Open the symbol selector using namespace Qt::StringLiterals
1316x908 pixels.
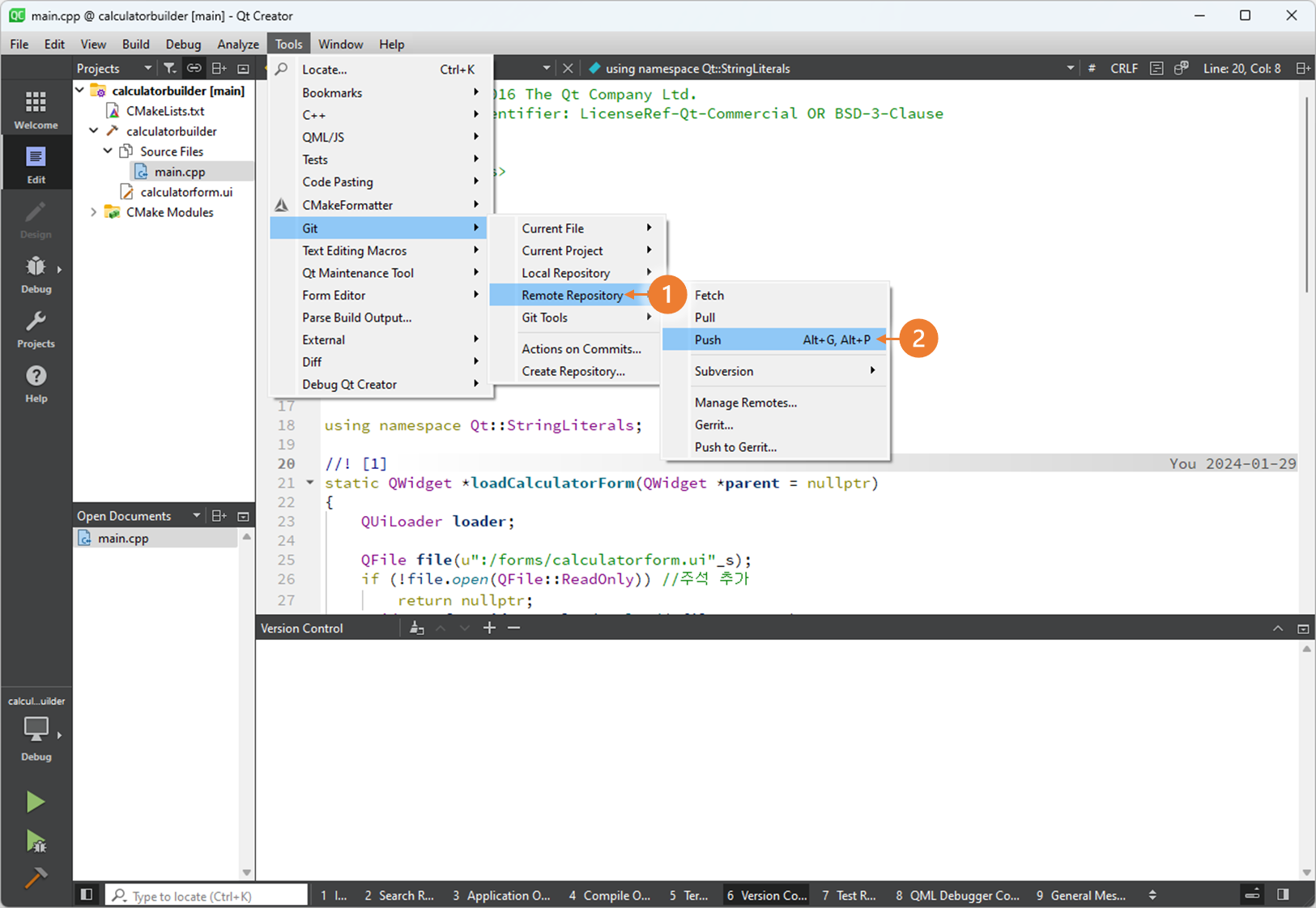click(832, 68)
